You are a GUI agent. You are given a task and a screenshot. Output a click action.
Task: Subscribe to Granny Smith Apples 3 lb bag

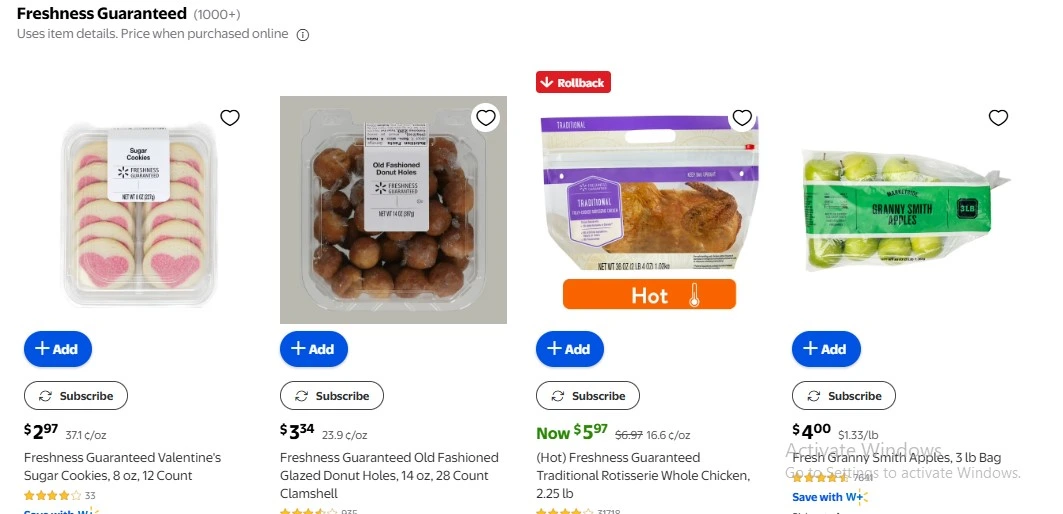pos(844,396)
